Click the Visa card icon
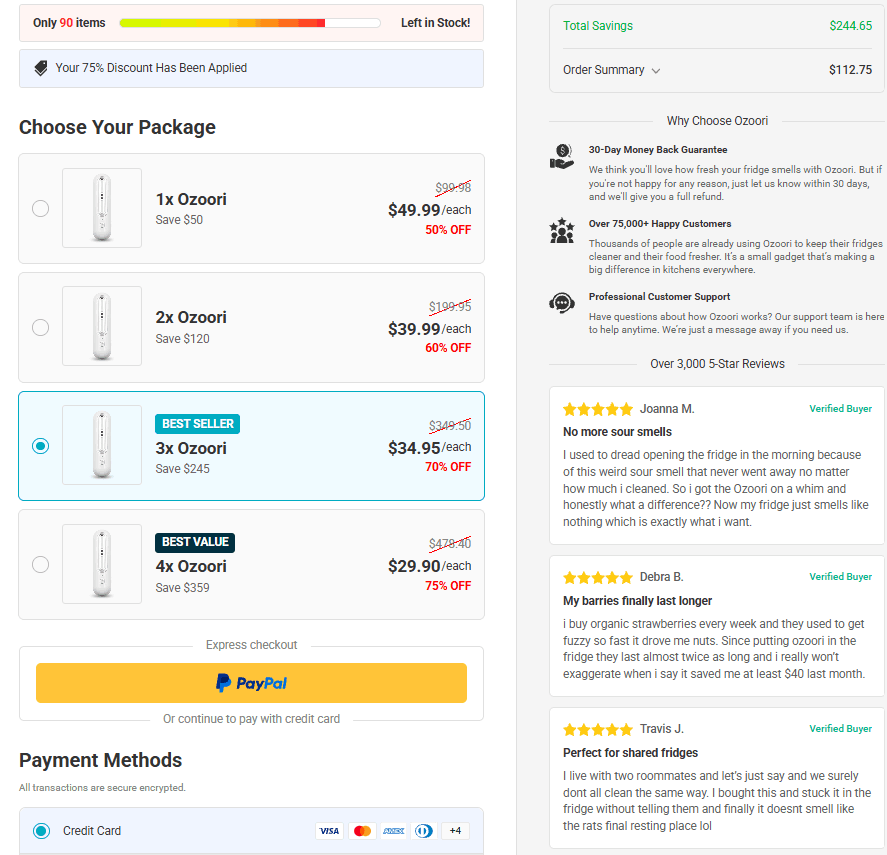The width and height of the screenshot is (887, 855). pyautogui.click(x=329, y=831)
